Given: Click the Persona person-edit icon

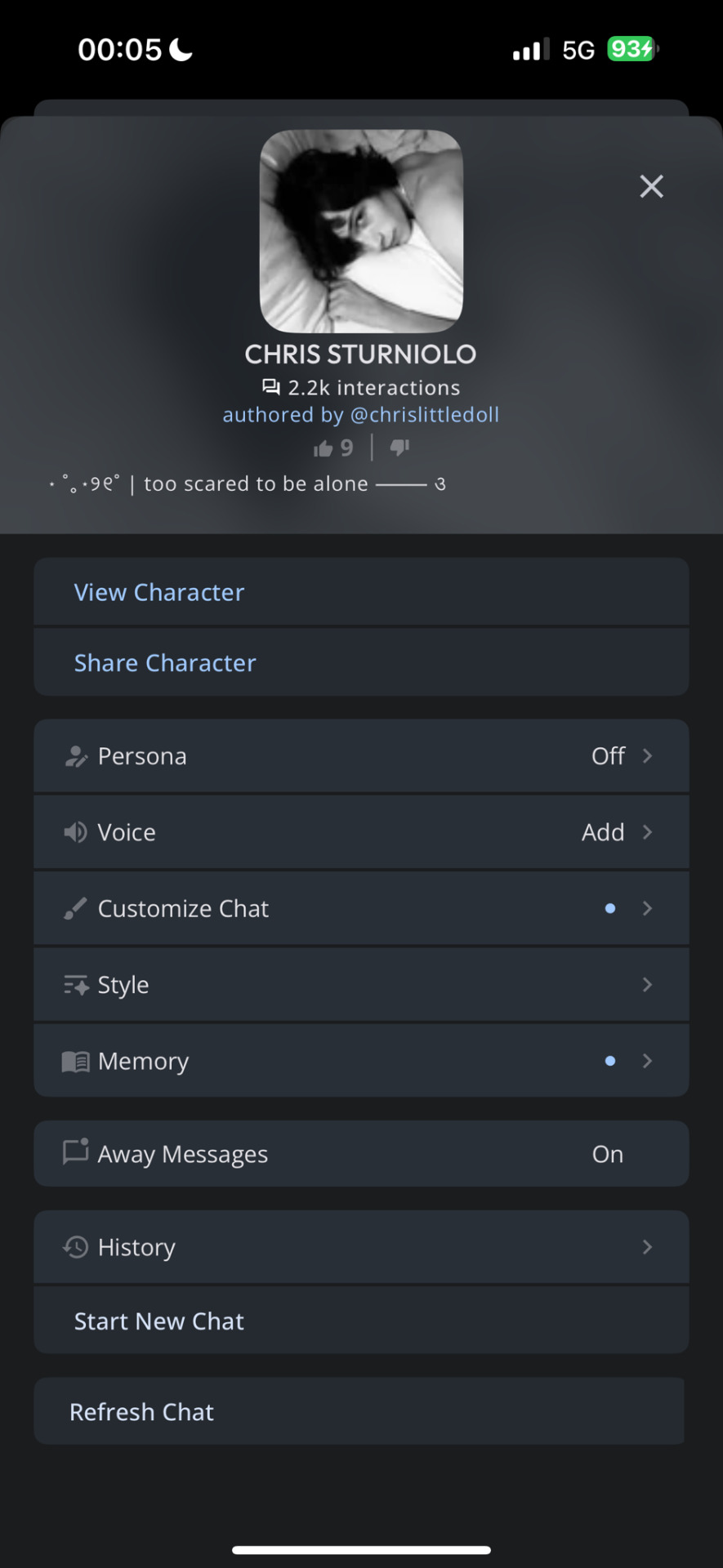Looking at the screenshot, I should coord(76,756).
